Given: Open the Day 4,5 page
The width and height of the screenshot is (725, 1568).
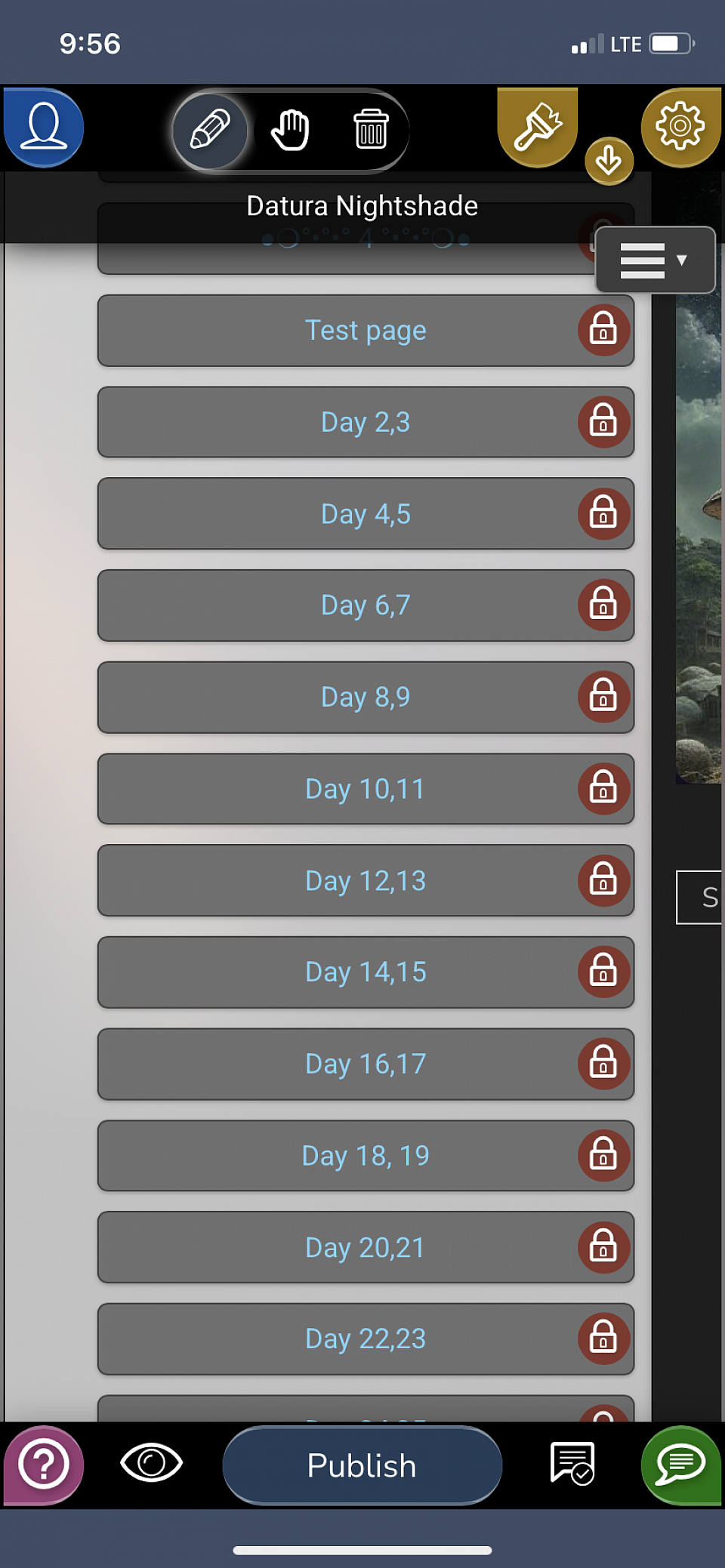Looking at the screenshot, I should pyautogui.click(x=366, y=513).
